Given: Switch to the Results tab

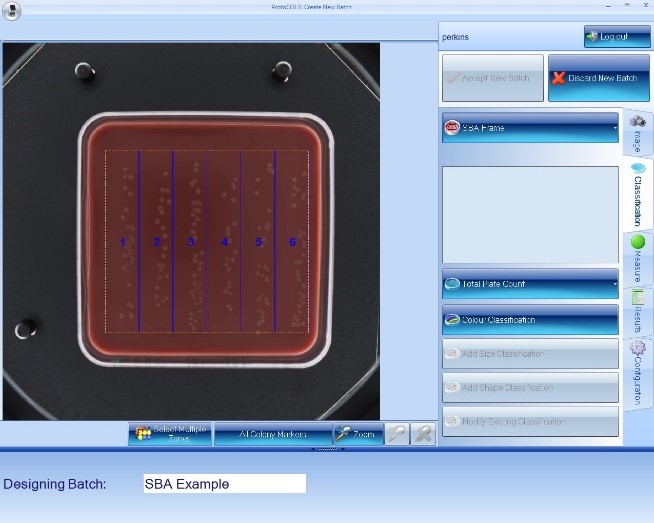Looking at the screenshot, I should (637, 311).
